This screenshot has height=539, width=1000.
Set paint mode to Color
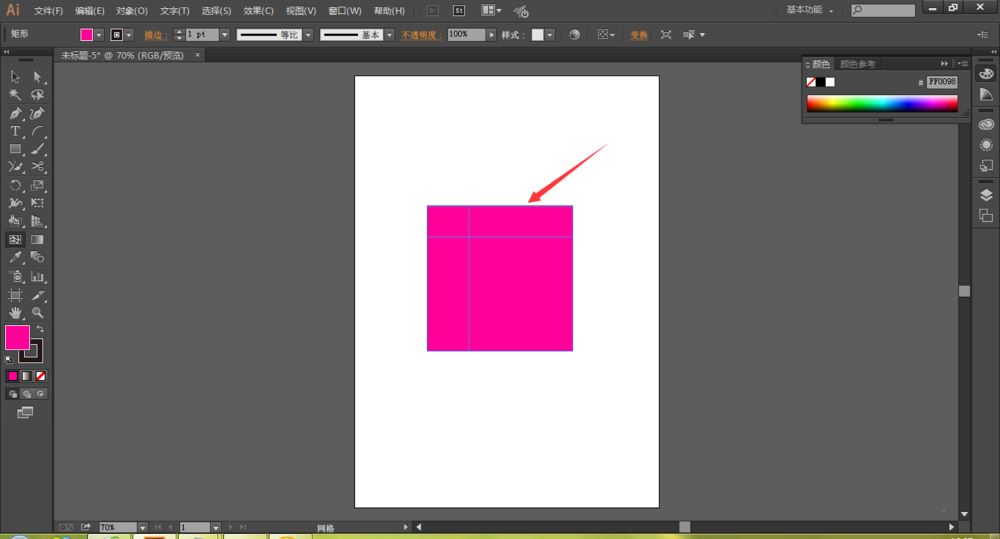click(13, 376)
